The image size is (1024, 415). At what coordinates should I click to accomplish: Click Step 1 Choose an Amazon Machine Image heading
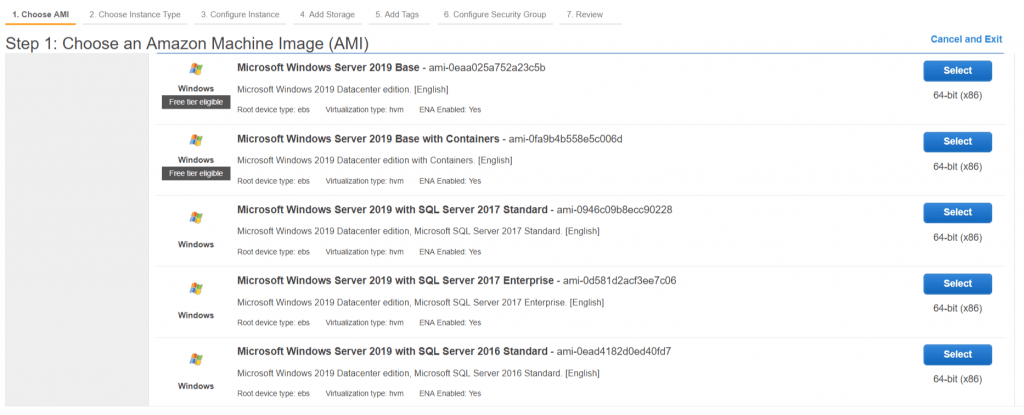(x=187, y=44)
